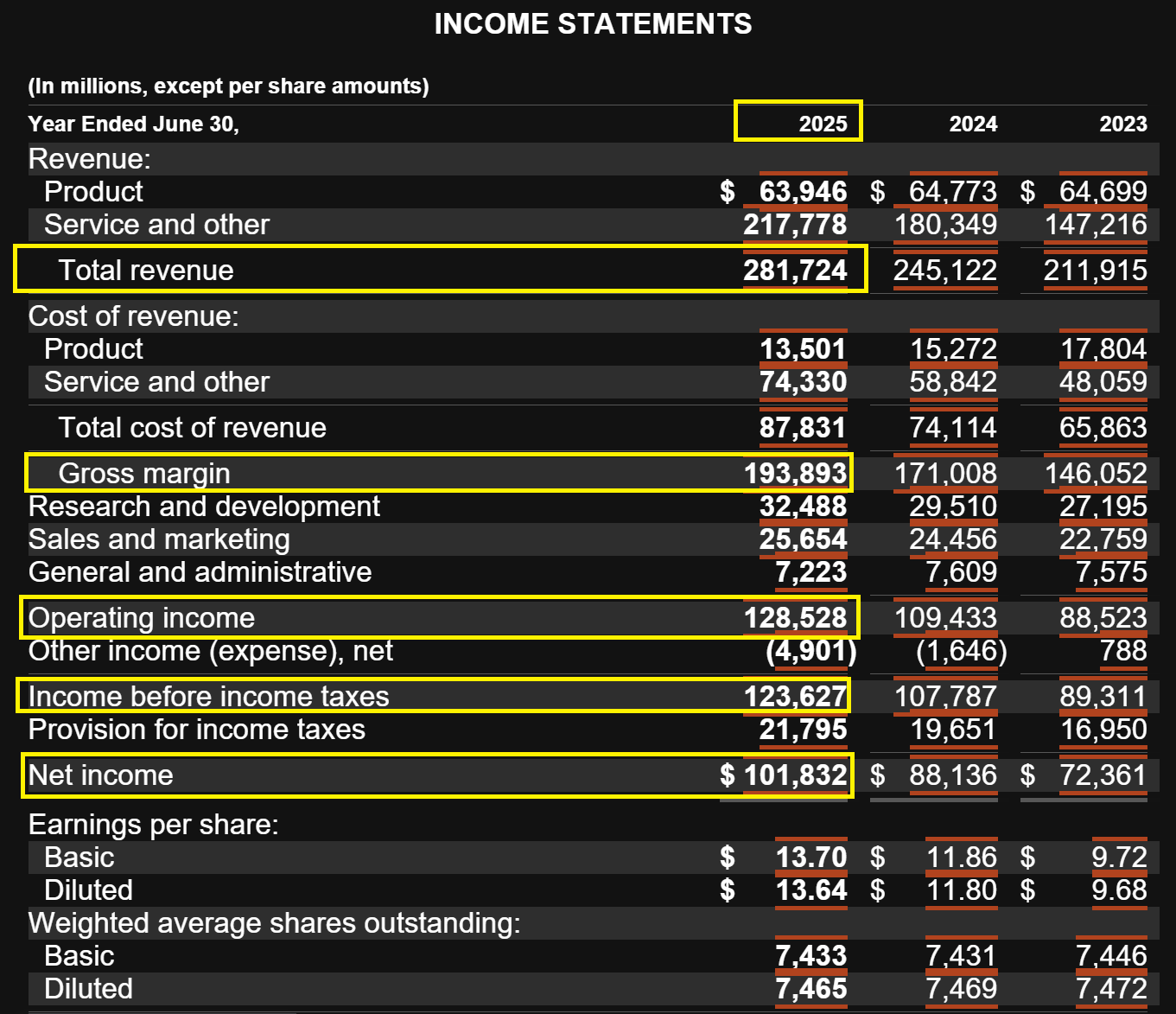Screen dimensions: 1176x1014
Task: Select the Total cost of revenue label
Action: point(192,427)
